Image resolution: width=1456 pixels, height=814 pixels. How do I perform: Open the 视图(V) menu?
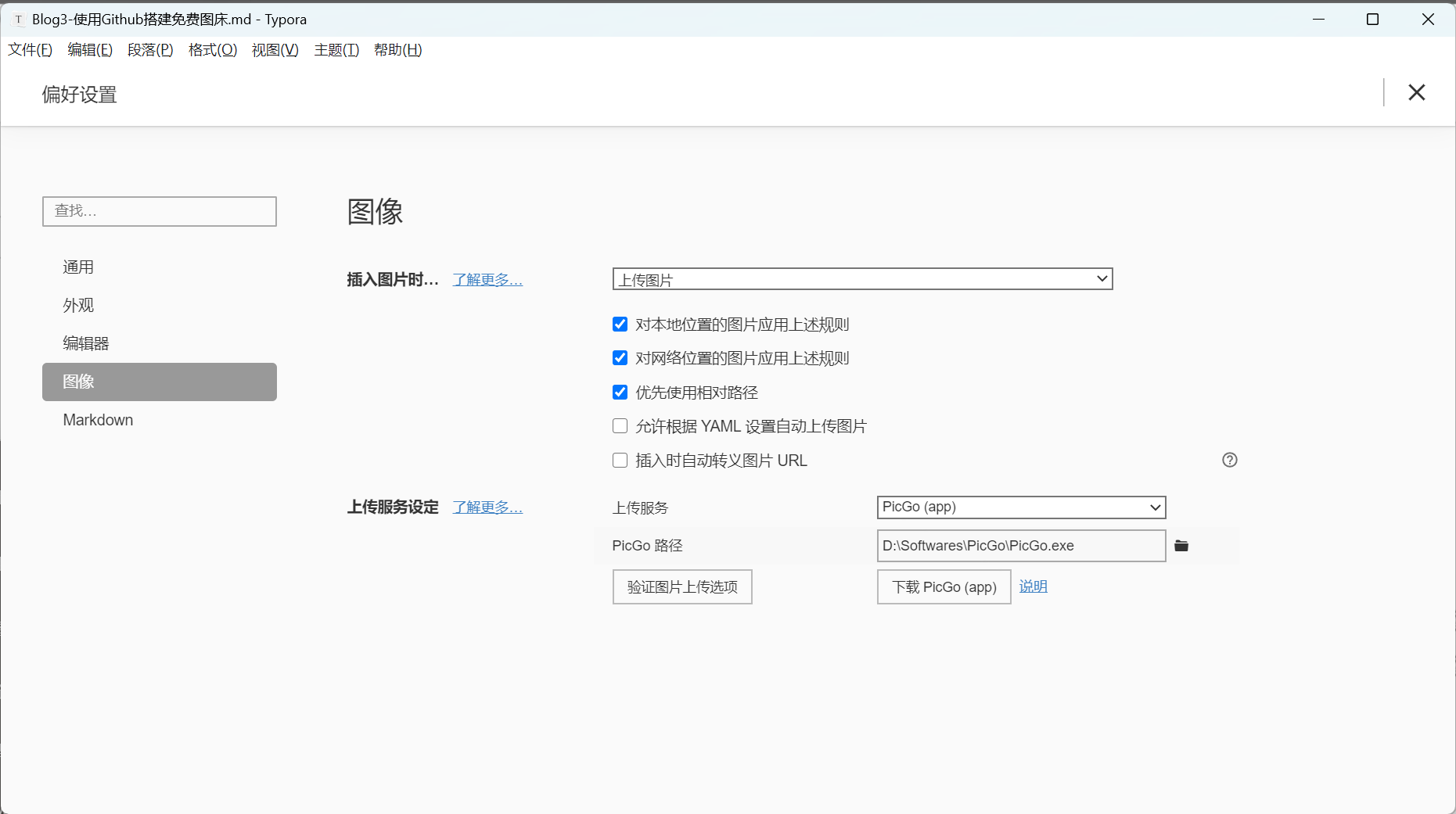click(x=275, y=50)
